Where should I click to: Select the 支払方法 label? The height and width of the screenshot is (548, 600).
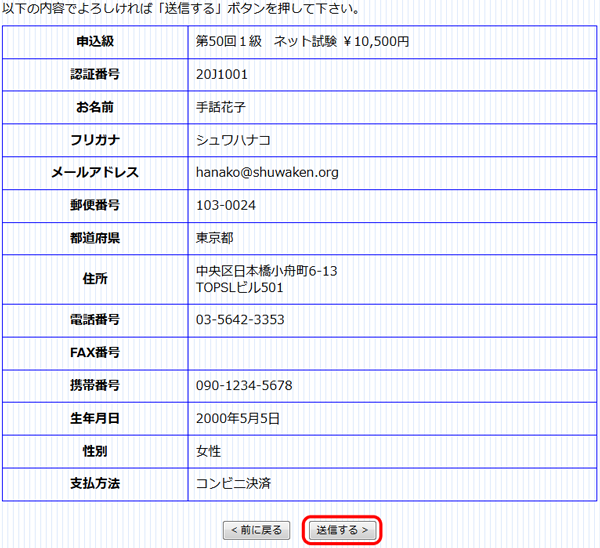click(x=95, y=484)
